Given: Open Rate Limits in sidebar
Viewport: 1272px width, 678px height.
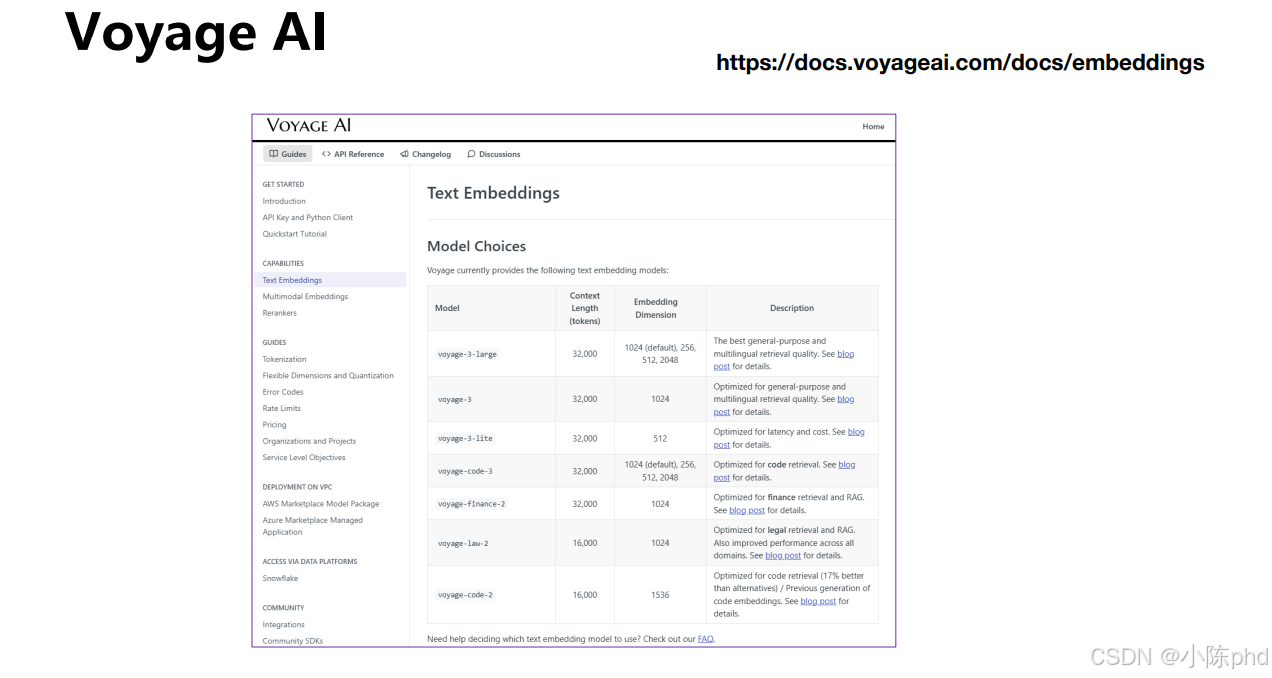Looking at the screenshot, I should click(x=282, y=408).
